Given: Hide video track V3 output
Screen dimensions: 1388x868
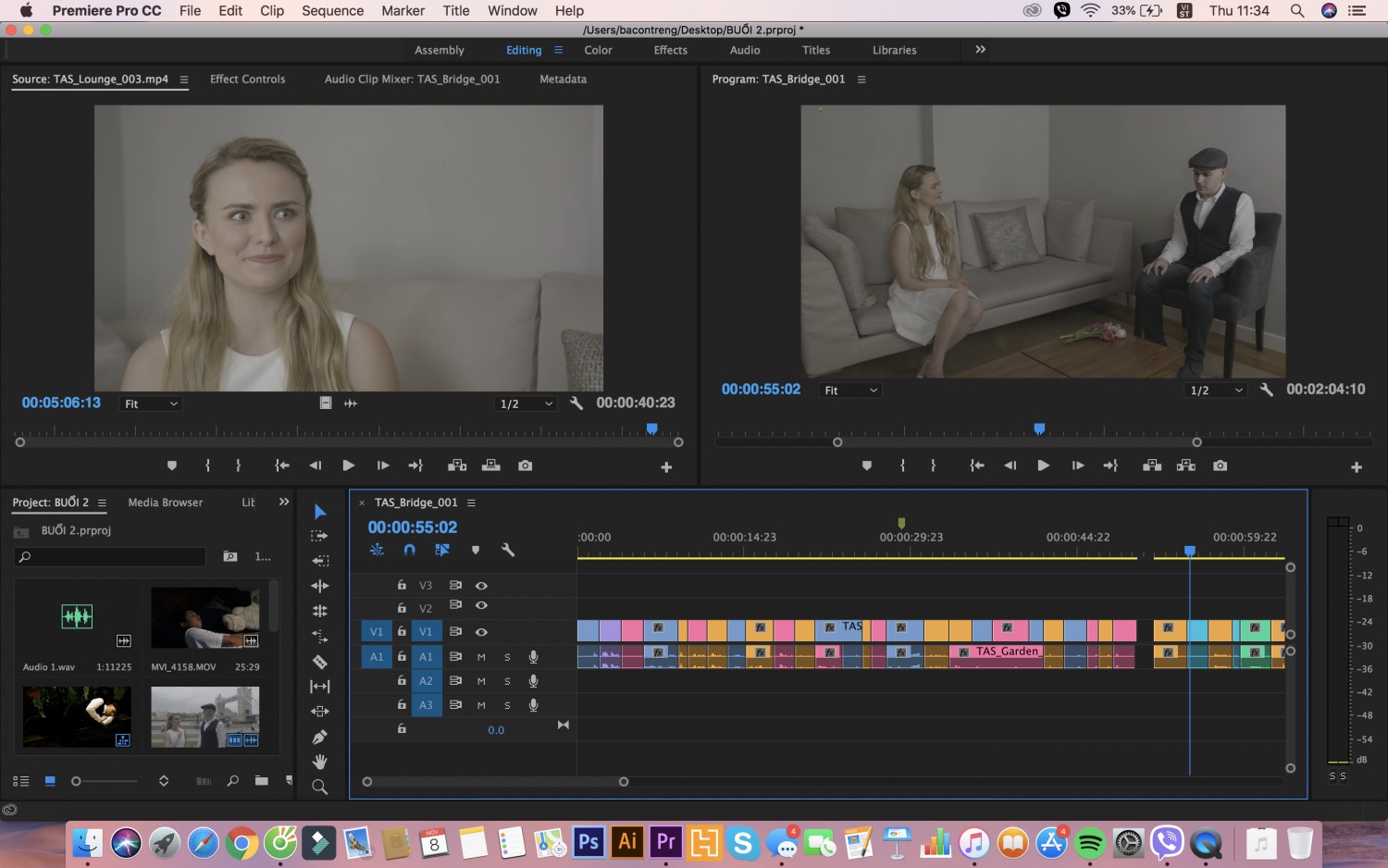Looking at the screenshot, I should point(481,586).
